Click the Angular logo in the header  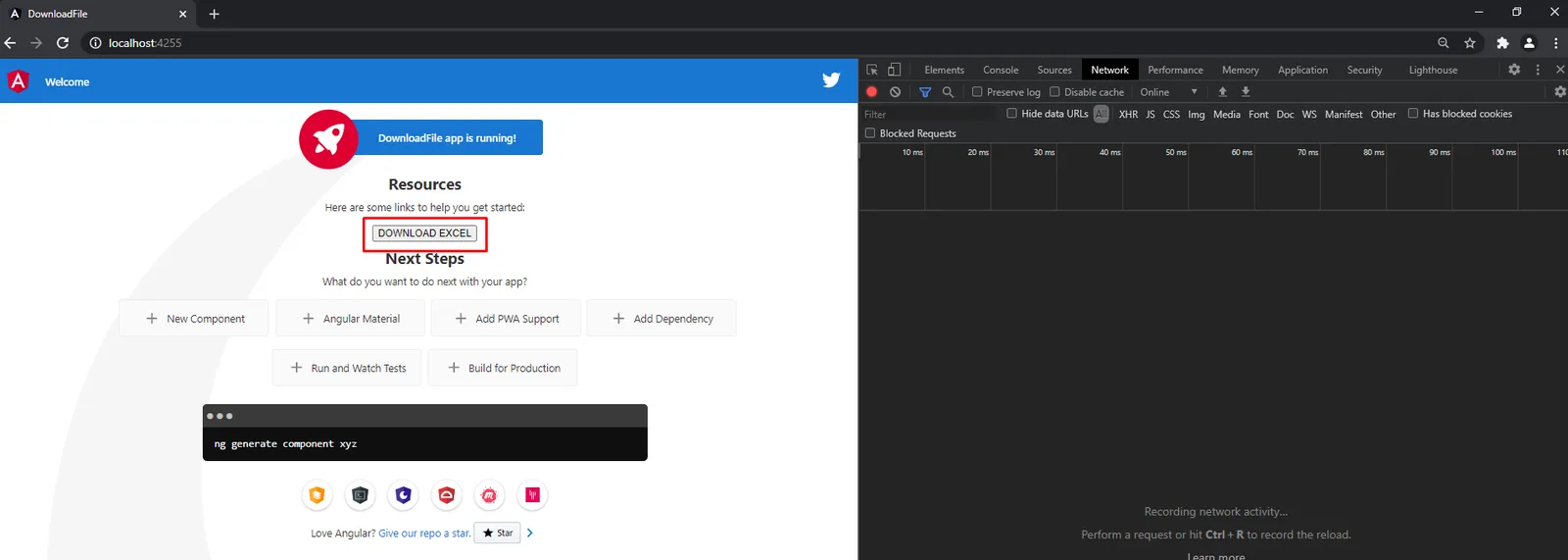tap(18, 81)
